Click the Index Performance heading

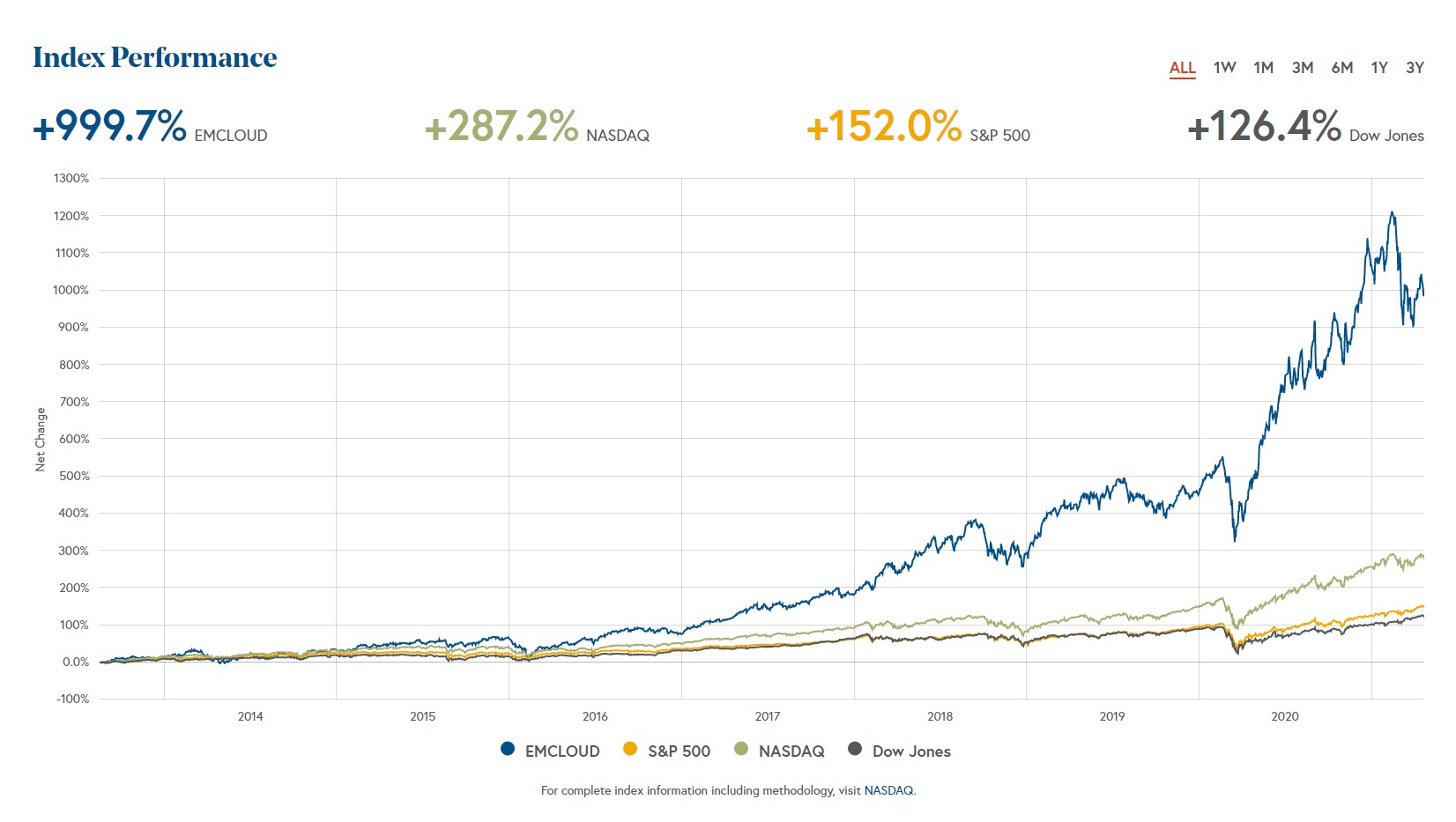(x=155, y=56)
